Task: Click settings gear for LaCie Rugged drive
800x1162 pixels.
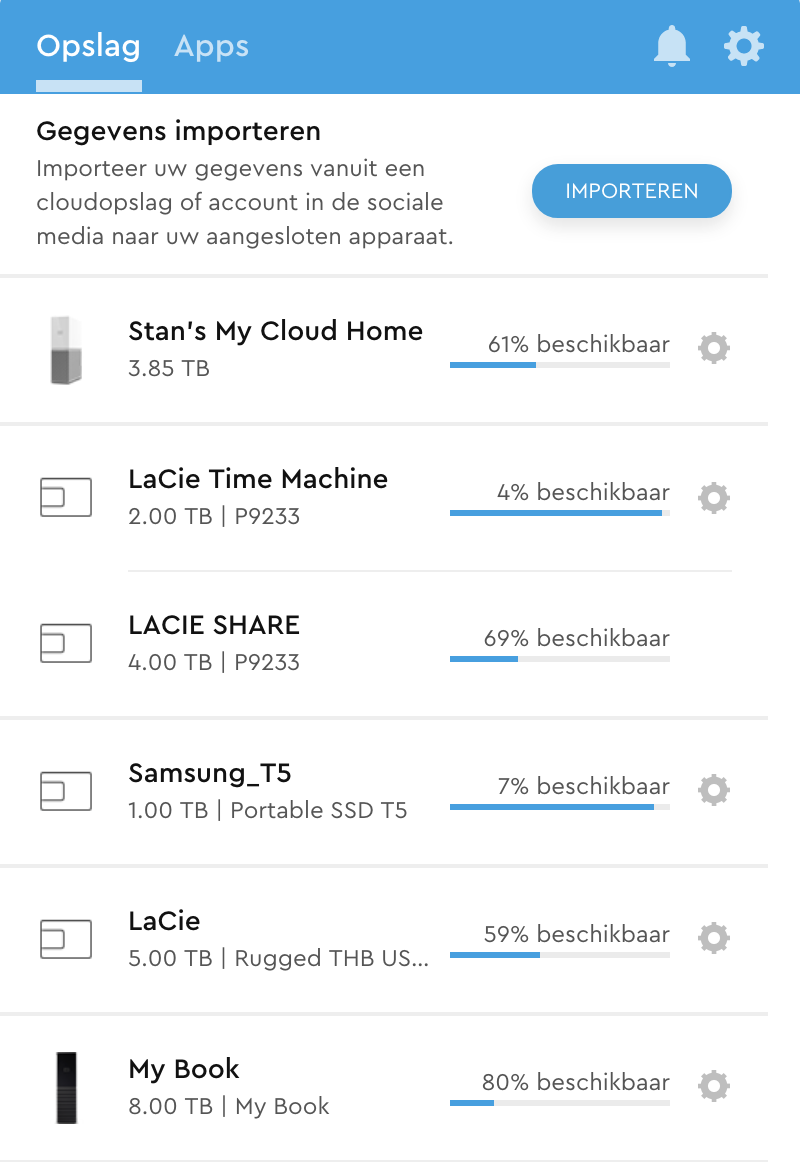Action: pyautogui.click(x=714, y=938)
